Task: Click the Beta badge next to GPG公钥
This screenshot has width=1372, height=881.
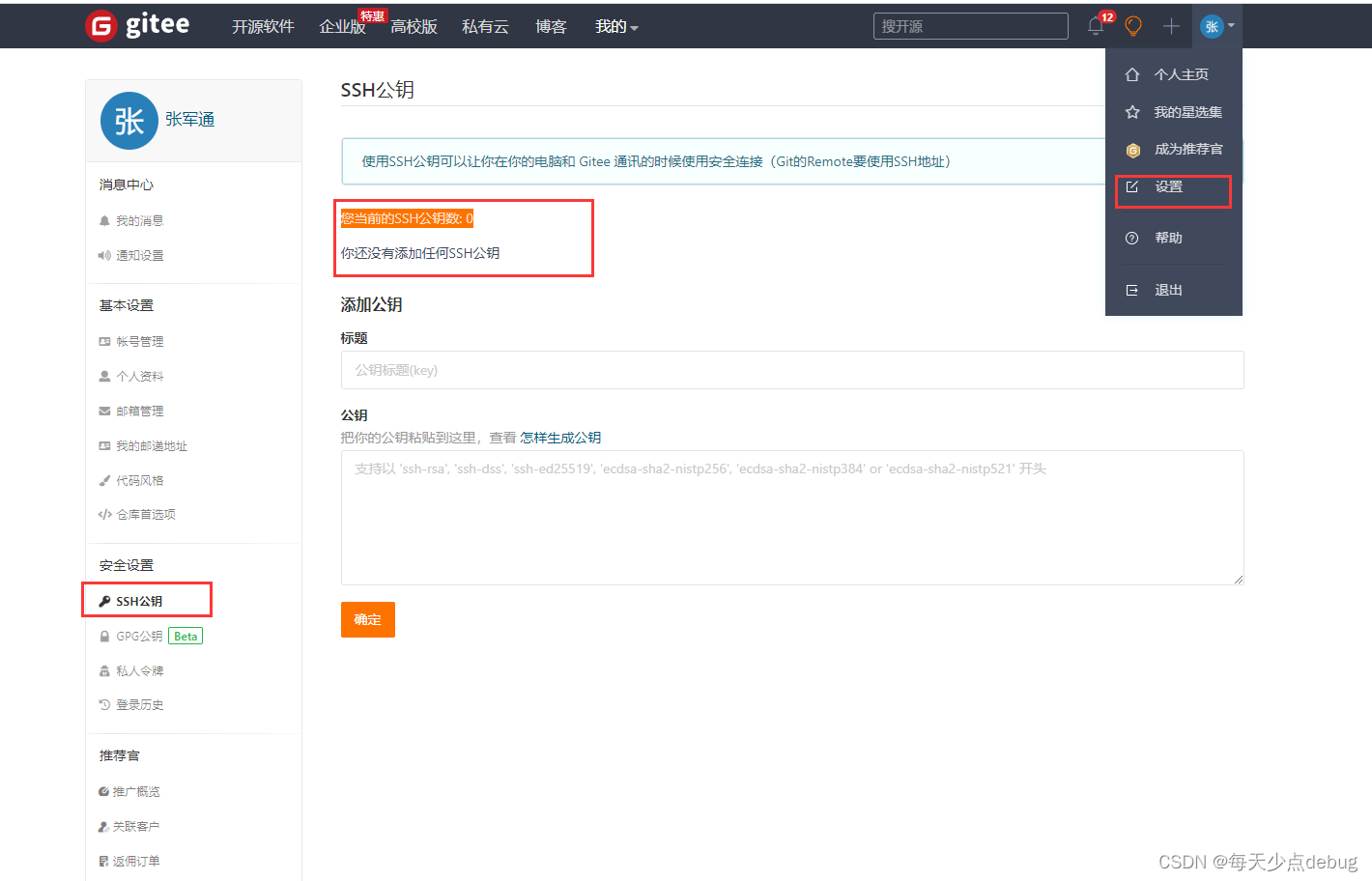Action: click(186, 637)
